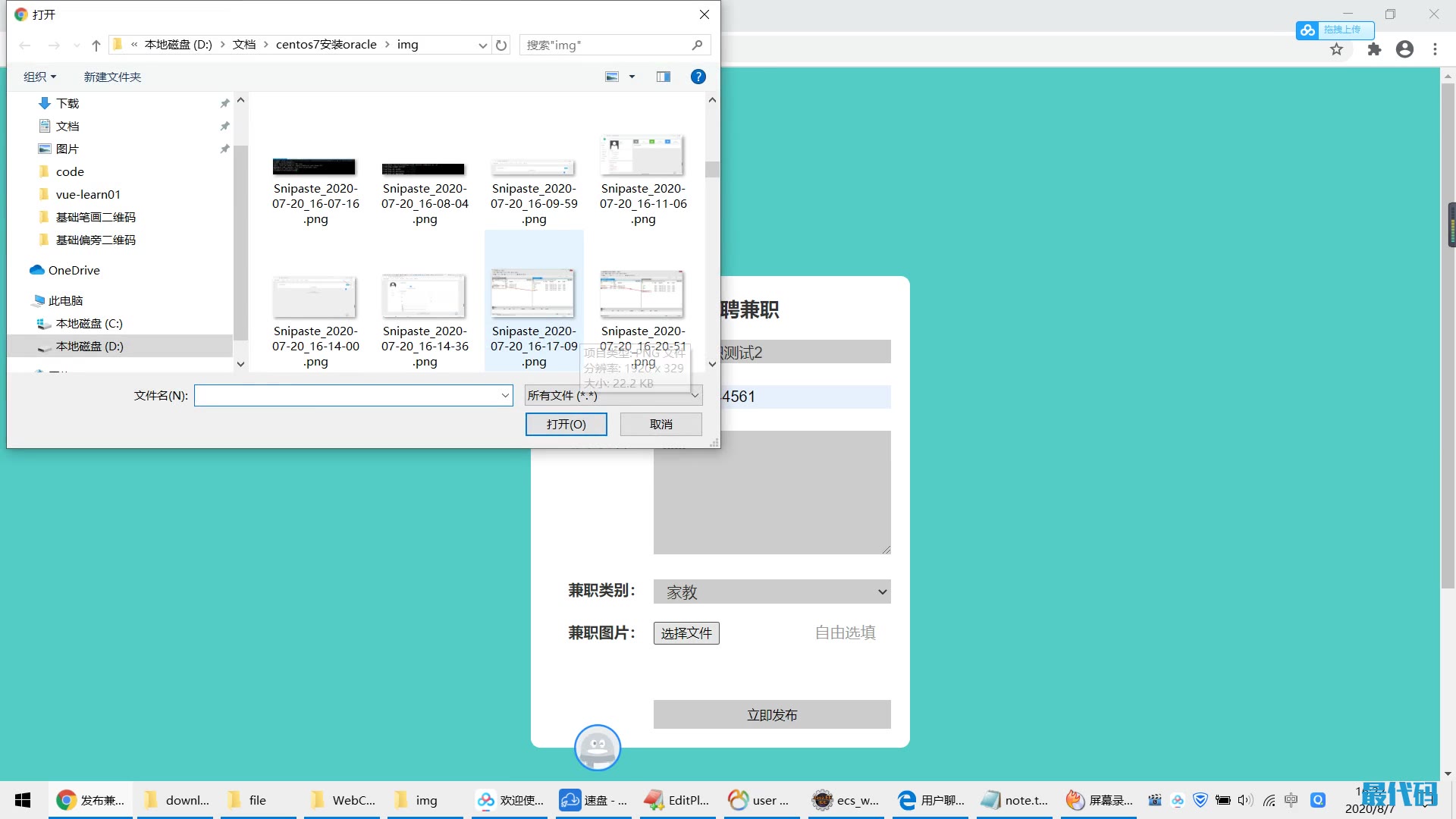
Task: Click the Baidu cloud upload badge
Action: (x=1335, y=30)
